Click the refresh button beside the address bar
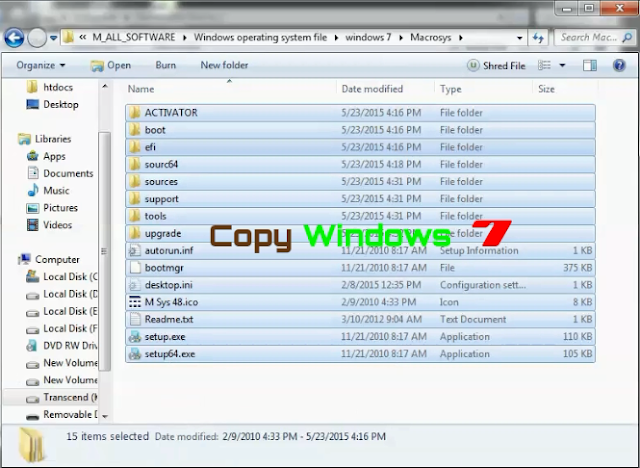This screenshot has width=640, height=468. [x=538, y=38]
